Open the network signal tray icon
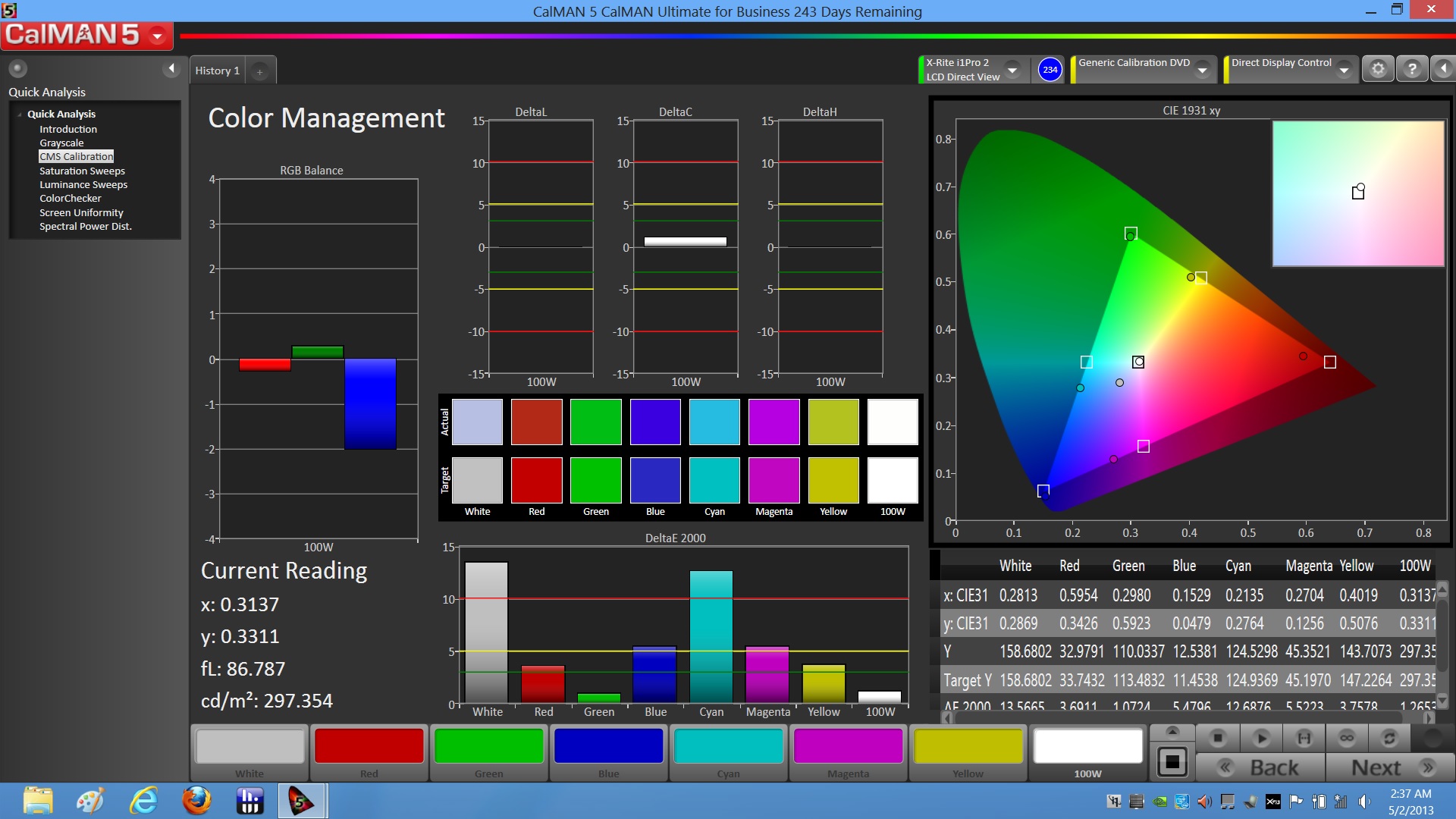1456x819 pixels. (x=1341, y=802)
